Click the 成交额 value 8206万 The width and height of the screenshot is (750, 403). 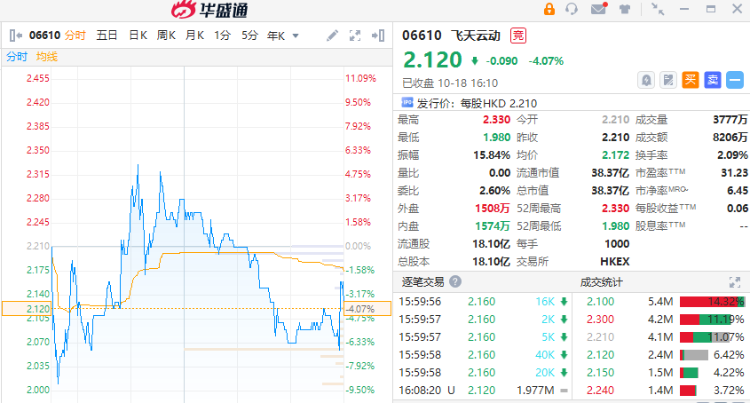point(730,137)
